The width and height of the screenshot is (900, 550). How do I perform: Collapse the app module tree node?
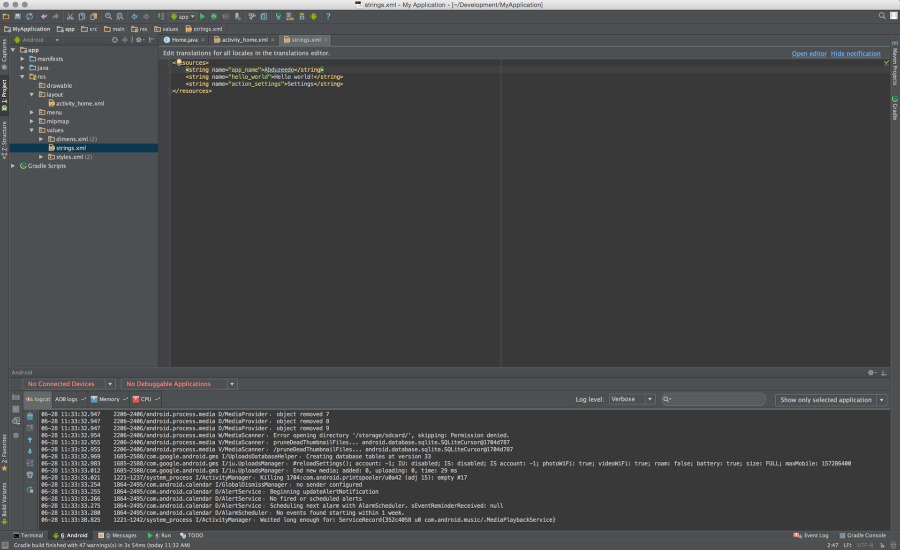13,50
